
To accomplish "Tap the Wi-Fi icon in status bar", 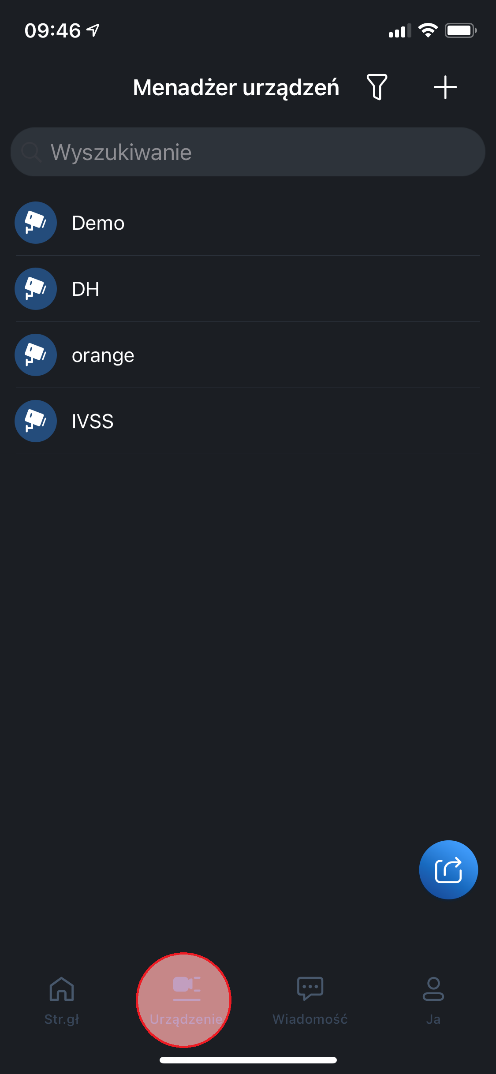I will coord(428,30).
